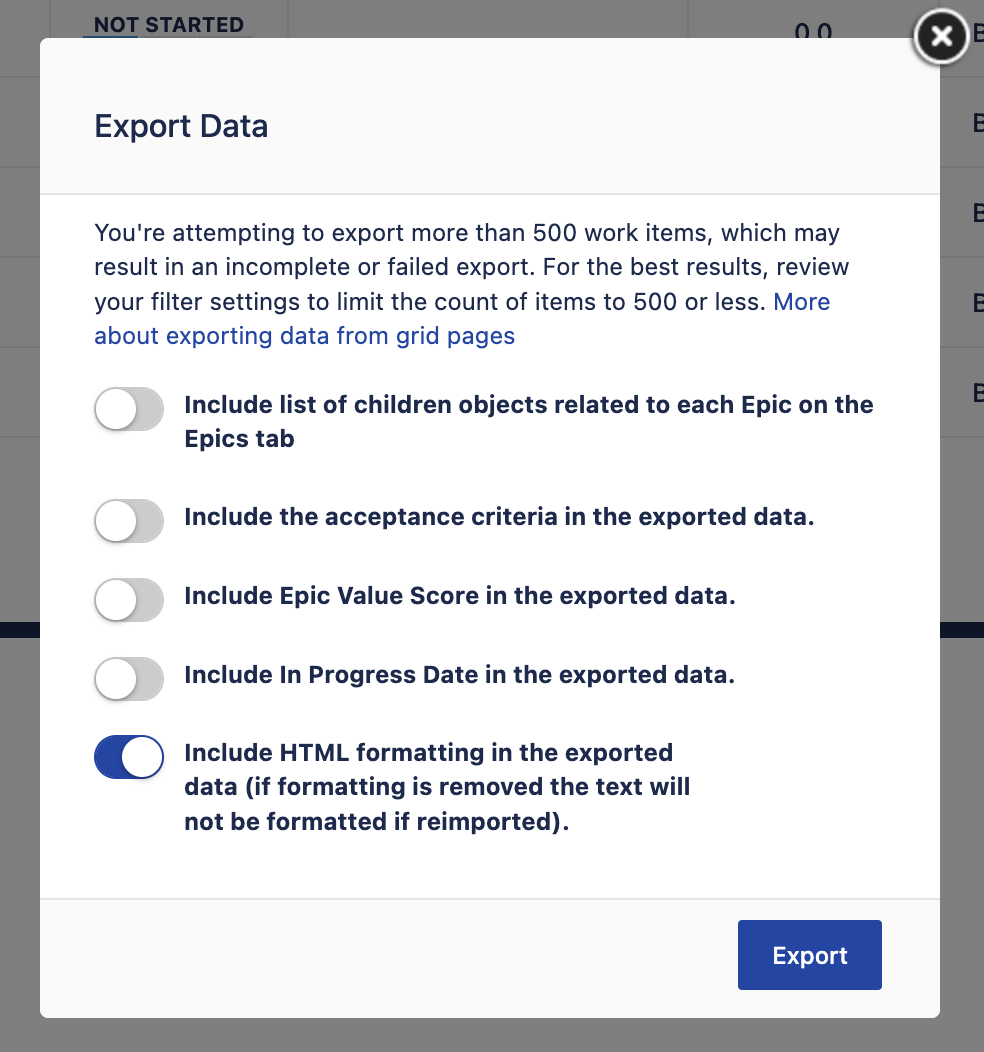Enable the Epic Value Score toggle
This screenshot has width=984, height=1052.
tap(128, 600)
